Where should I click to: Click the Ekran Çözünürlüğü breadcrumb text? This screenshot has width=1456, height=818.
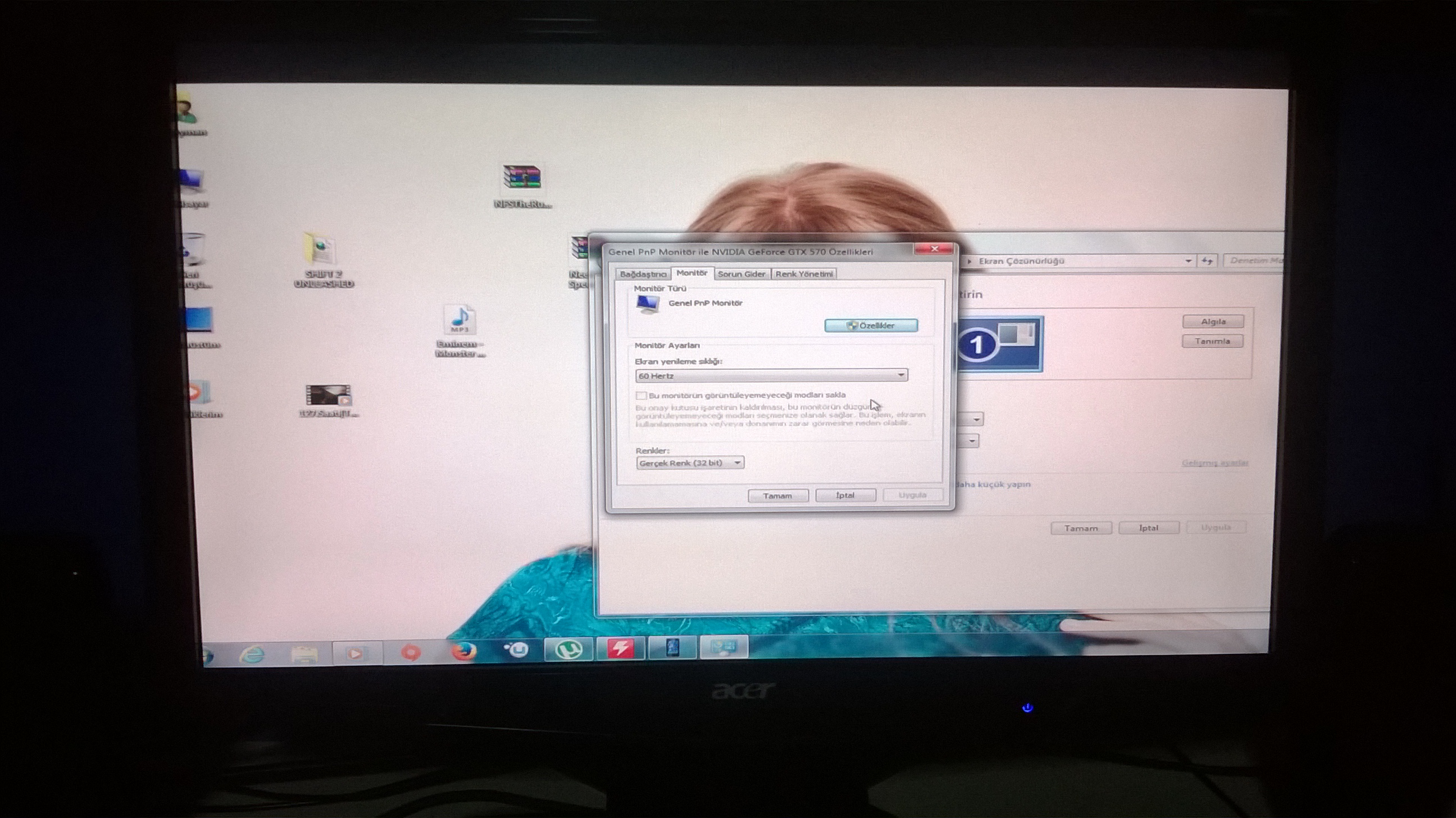tap(1021, 261)
